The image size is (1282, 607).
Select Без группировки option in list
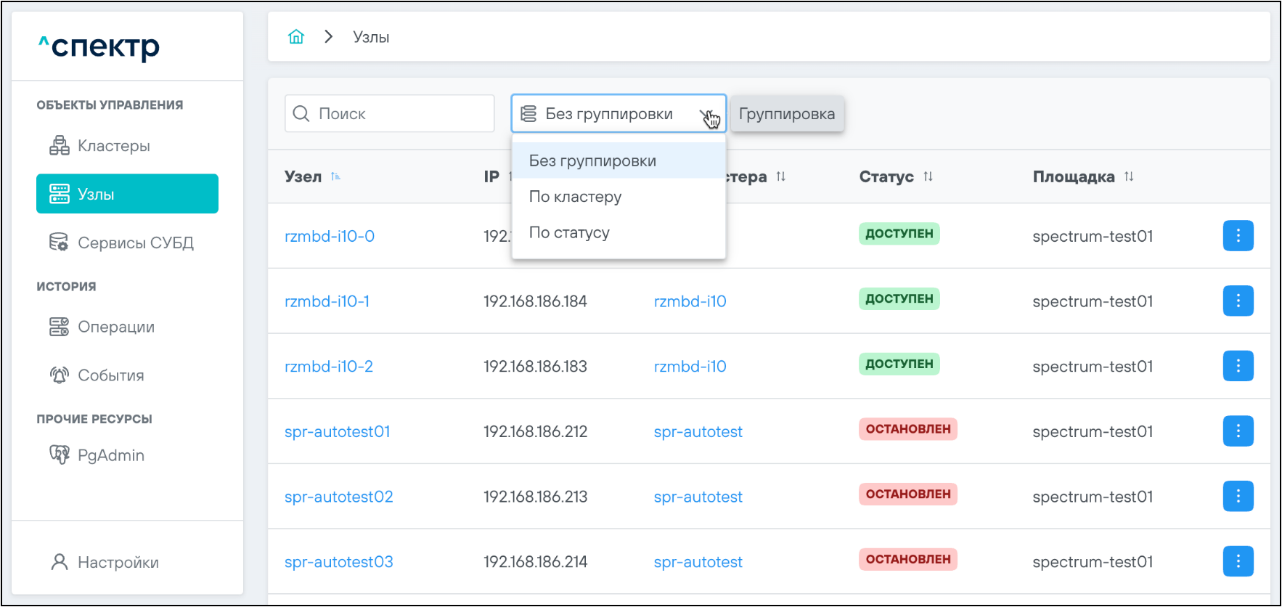tap(592, 161)
